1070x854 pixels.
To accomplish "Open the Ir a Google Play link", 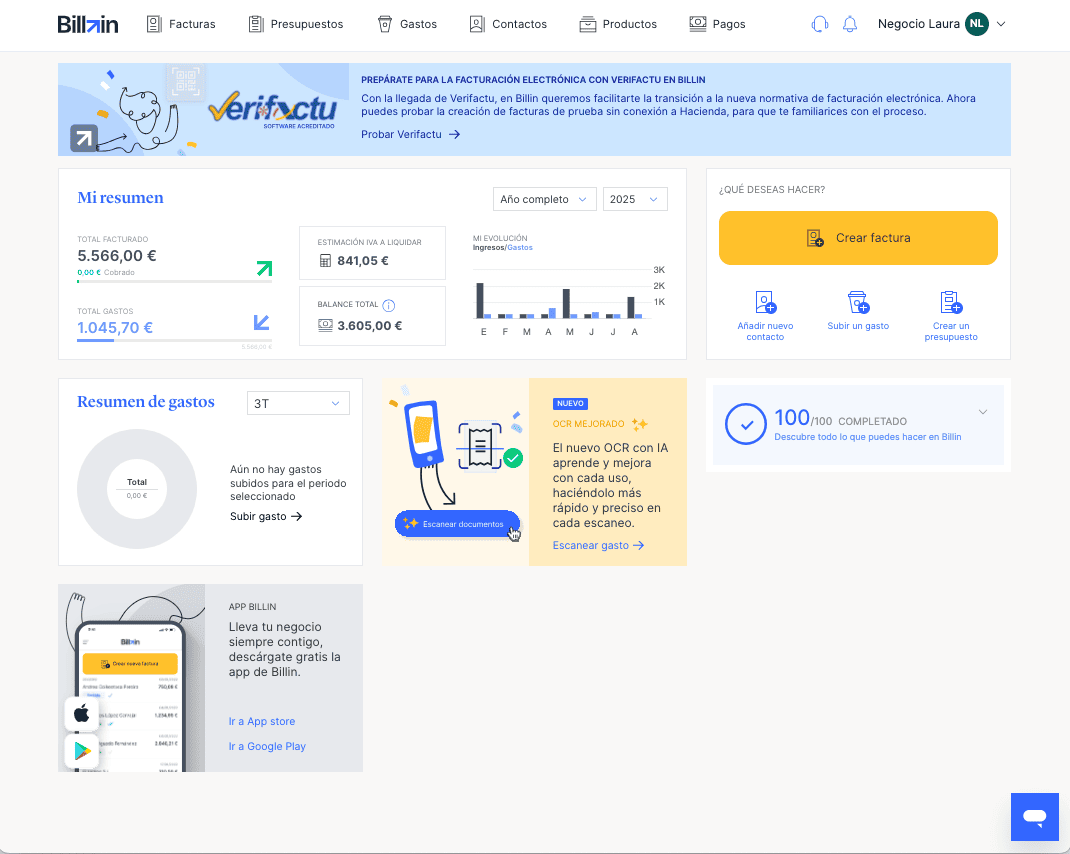I will point(267,747).
